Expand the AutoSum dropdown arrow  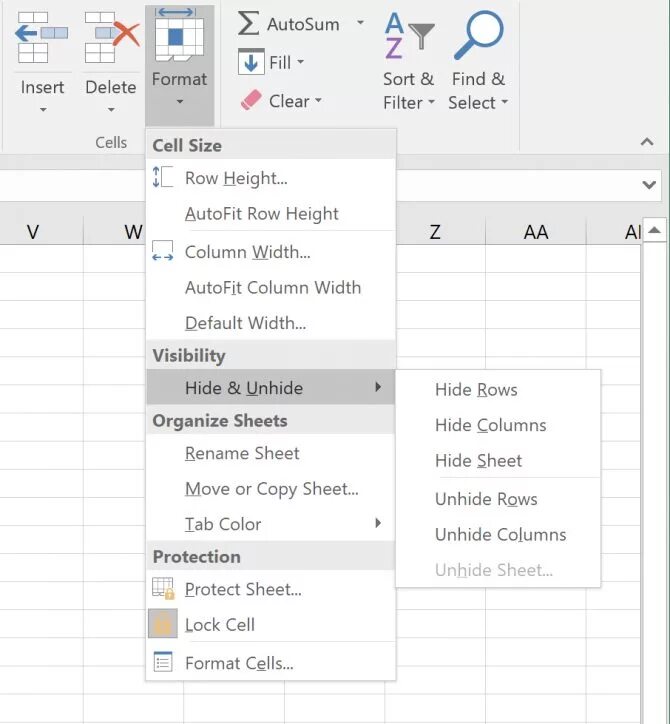click(360, 23)
